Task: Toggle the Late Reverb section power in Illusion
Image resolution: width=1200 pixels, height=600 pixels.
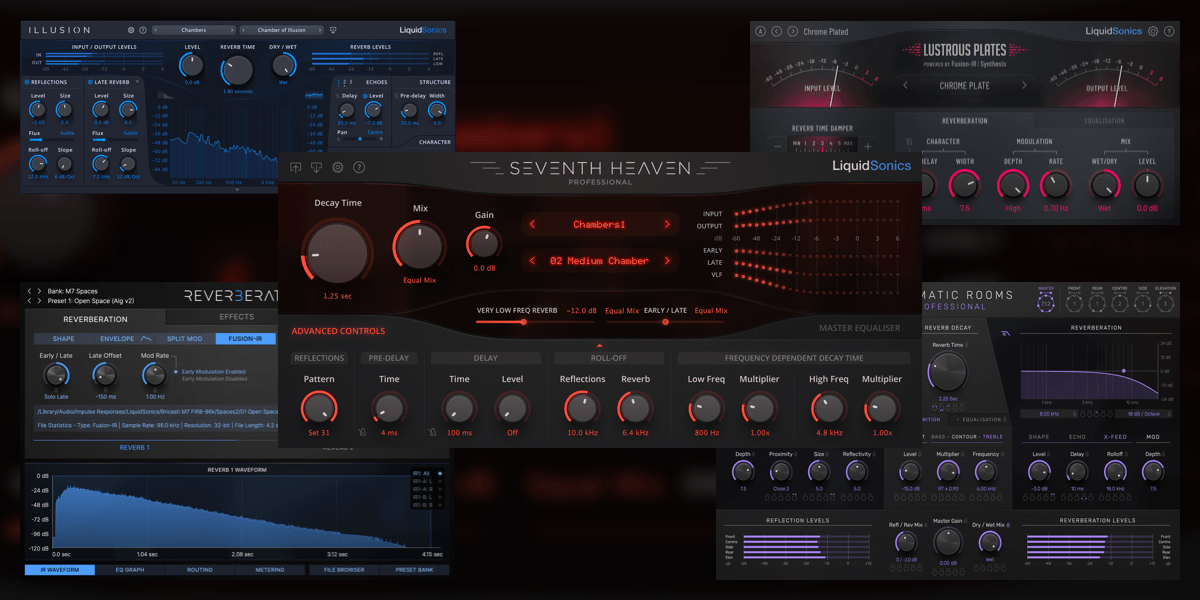Action: [x=88, y=83]
